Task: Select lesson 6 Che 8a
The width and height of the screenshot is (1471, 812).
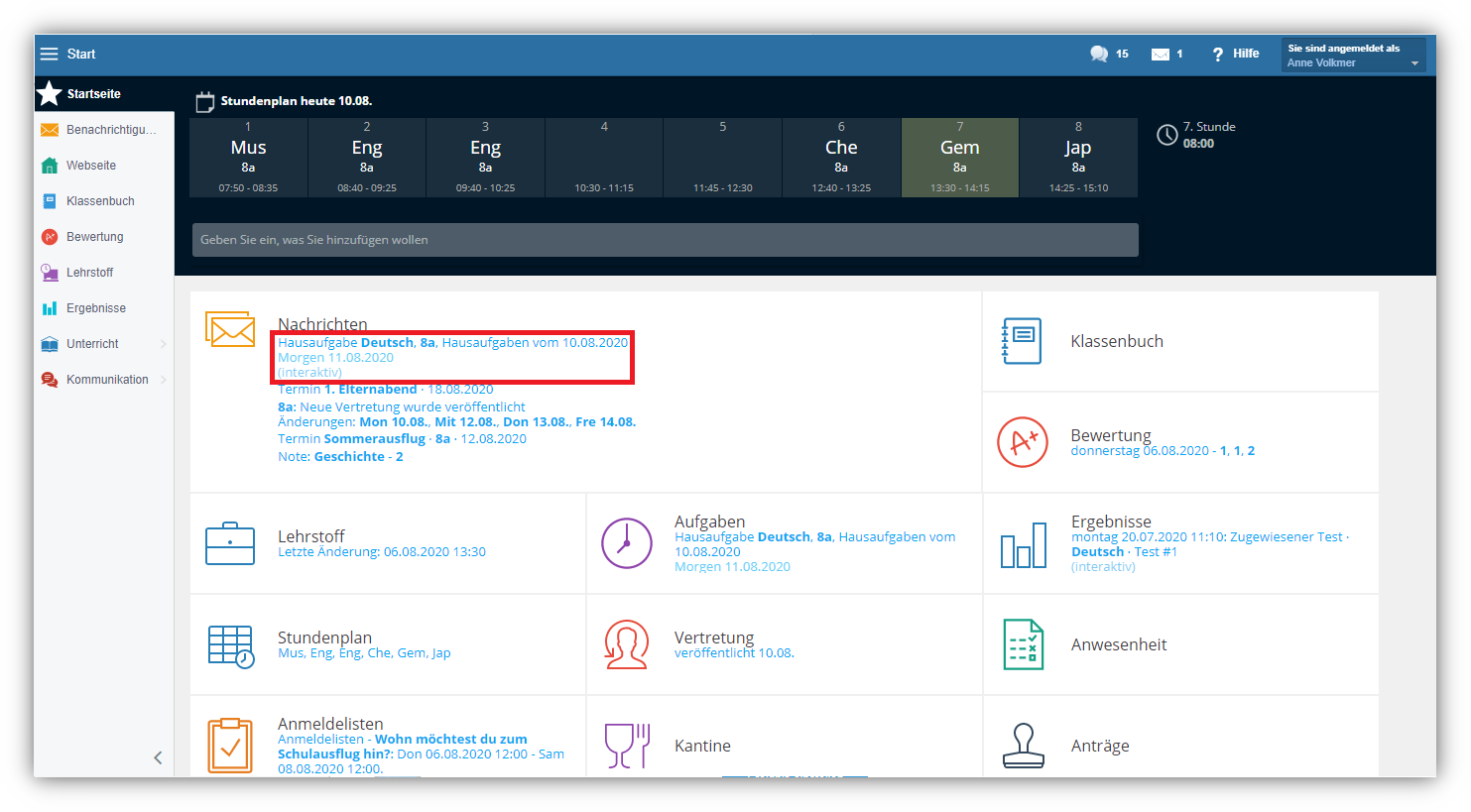Action: coord(841,158)
